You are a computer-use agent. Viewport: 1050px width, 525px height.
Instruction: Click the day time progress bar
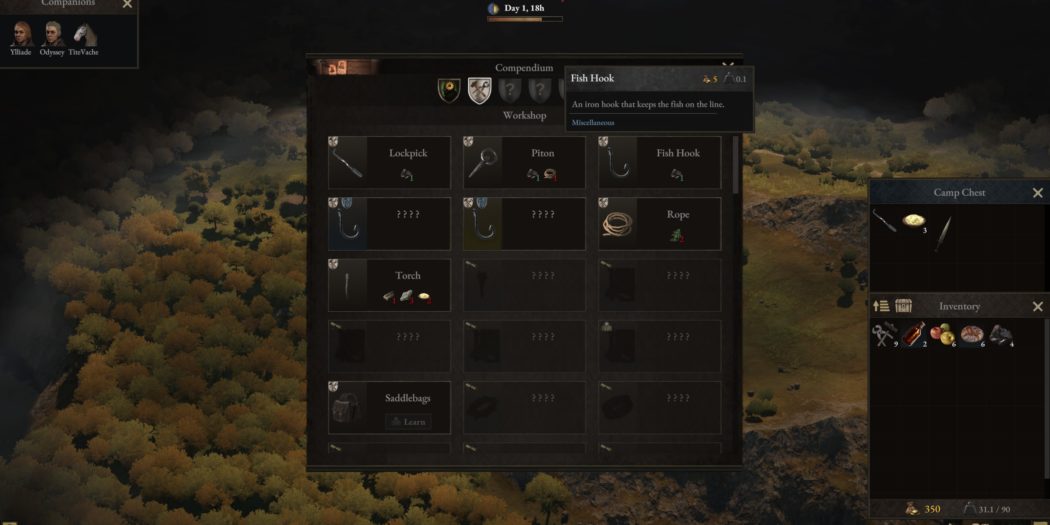point(525,19)
